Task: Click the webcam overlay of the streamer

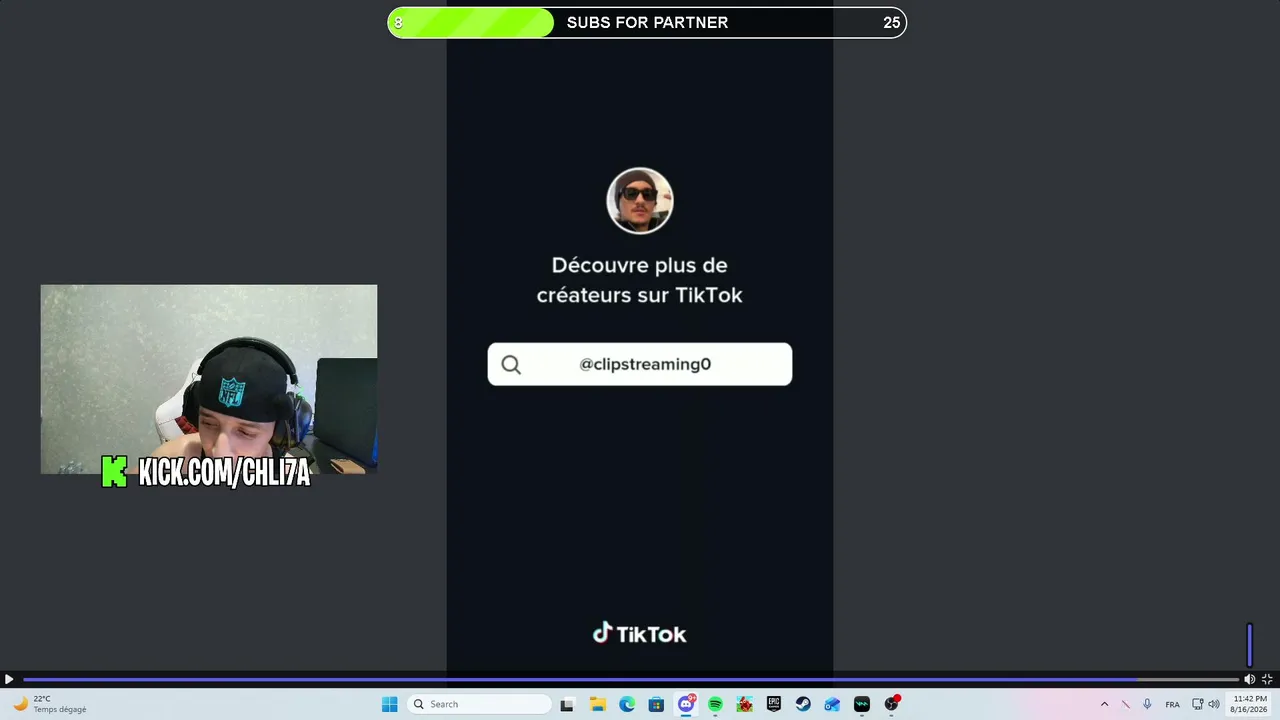Action: [x=209, y=379]
